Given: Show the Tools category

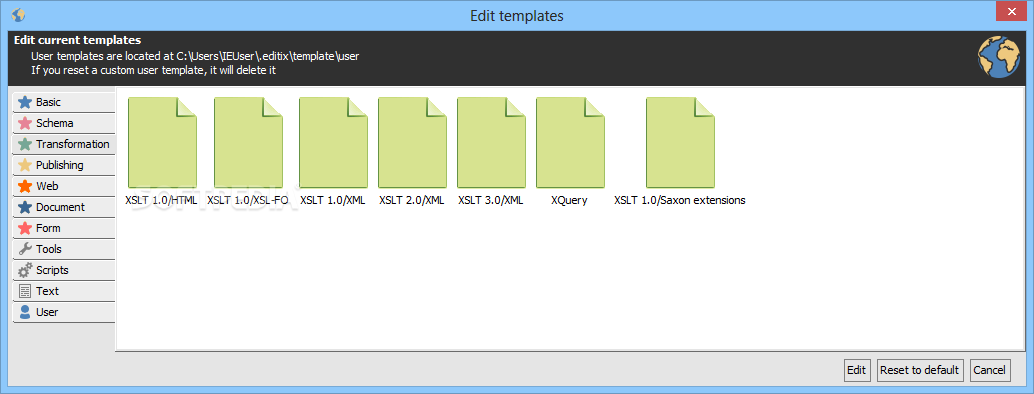Looking at the screenshot, I should (64, 249).
